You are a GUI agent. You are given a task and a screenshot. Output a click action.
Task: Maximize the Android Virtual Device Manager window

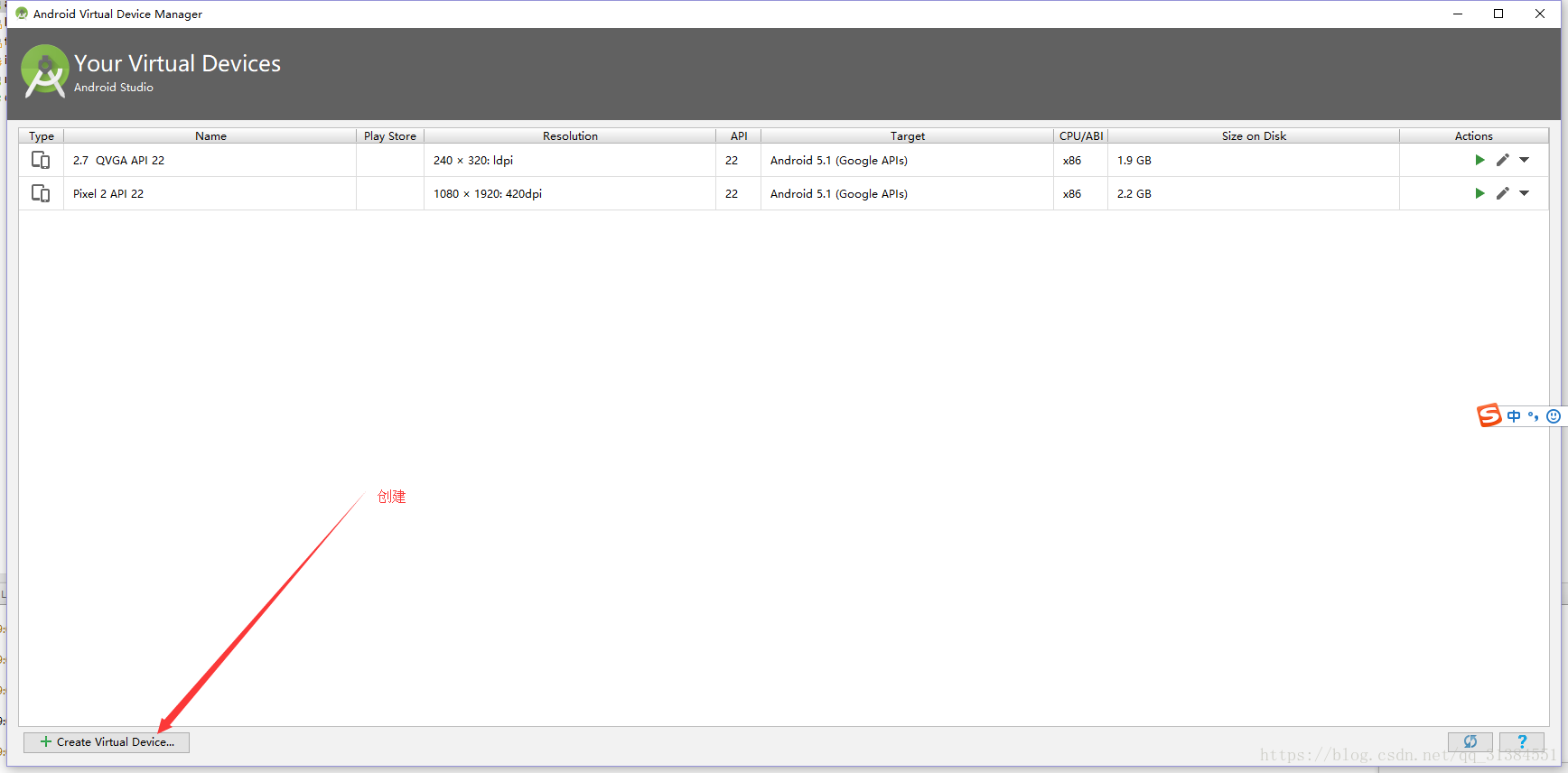point(1498,14)
